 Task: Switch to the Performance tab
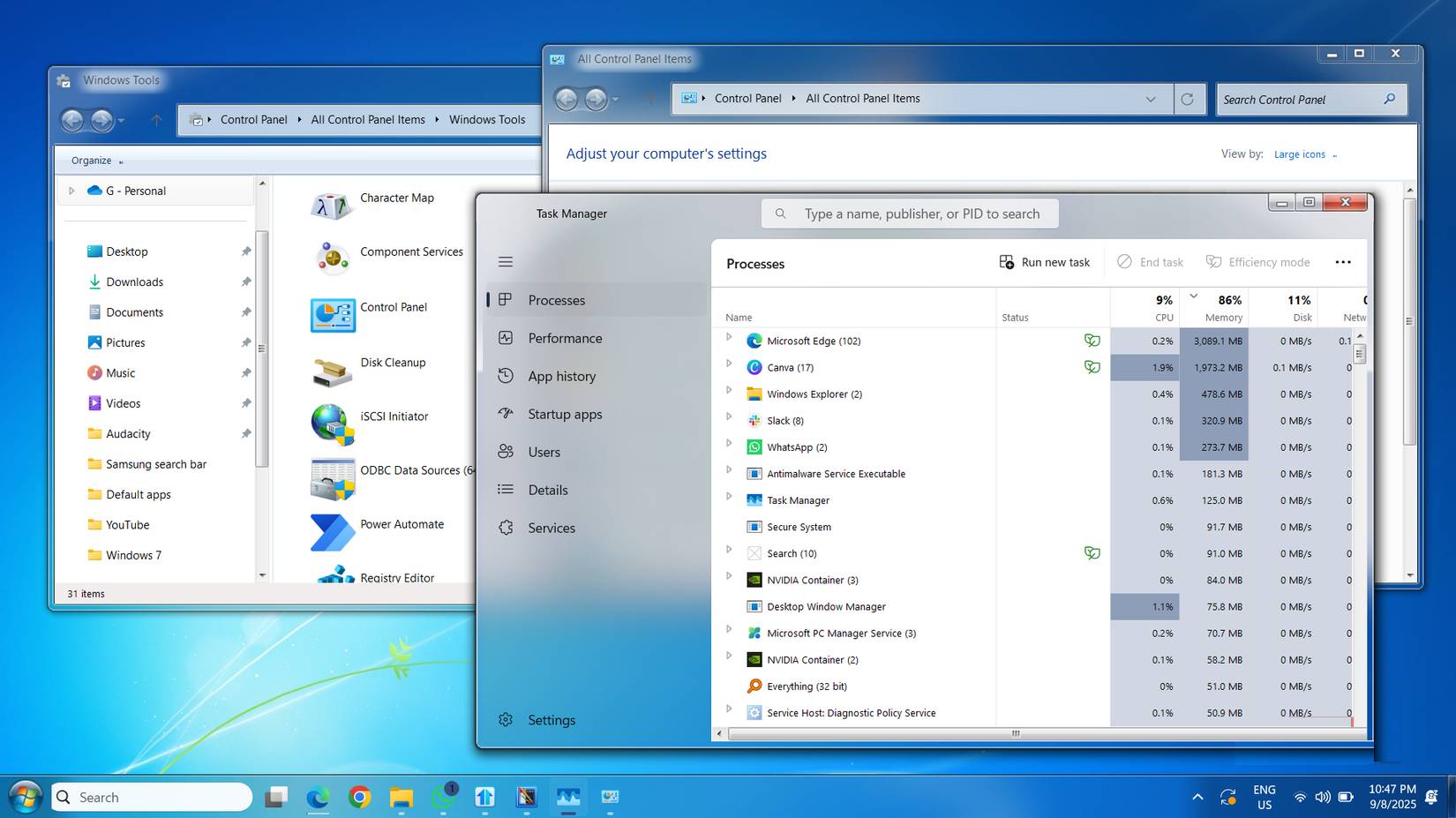tap(565, 338)
